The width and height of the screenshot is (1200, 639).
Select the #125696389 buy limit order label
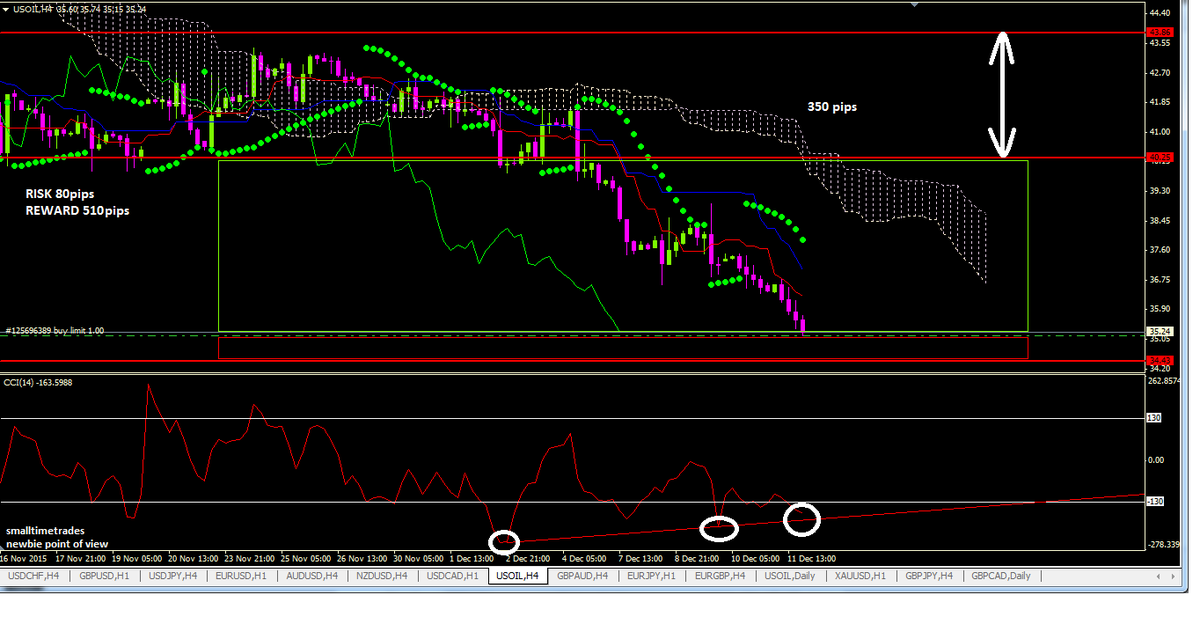[x=55, y=329]
